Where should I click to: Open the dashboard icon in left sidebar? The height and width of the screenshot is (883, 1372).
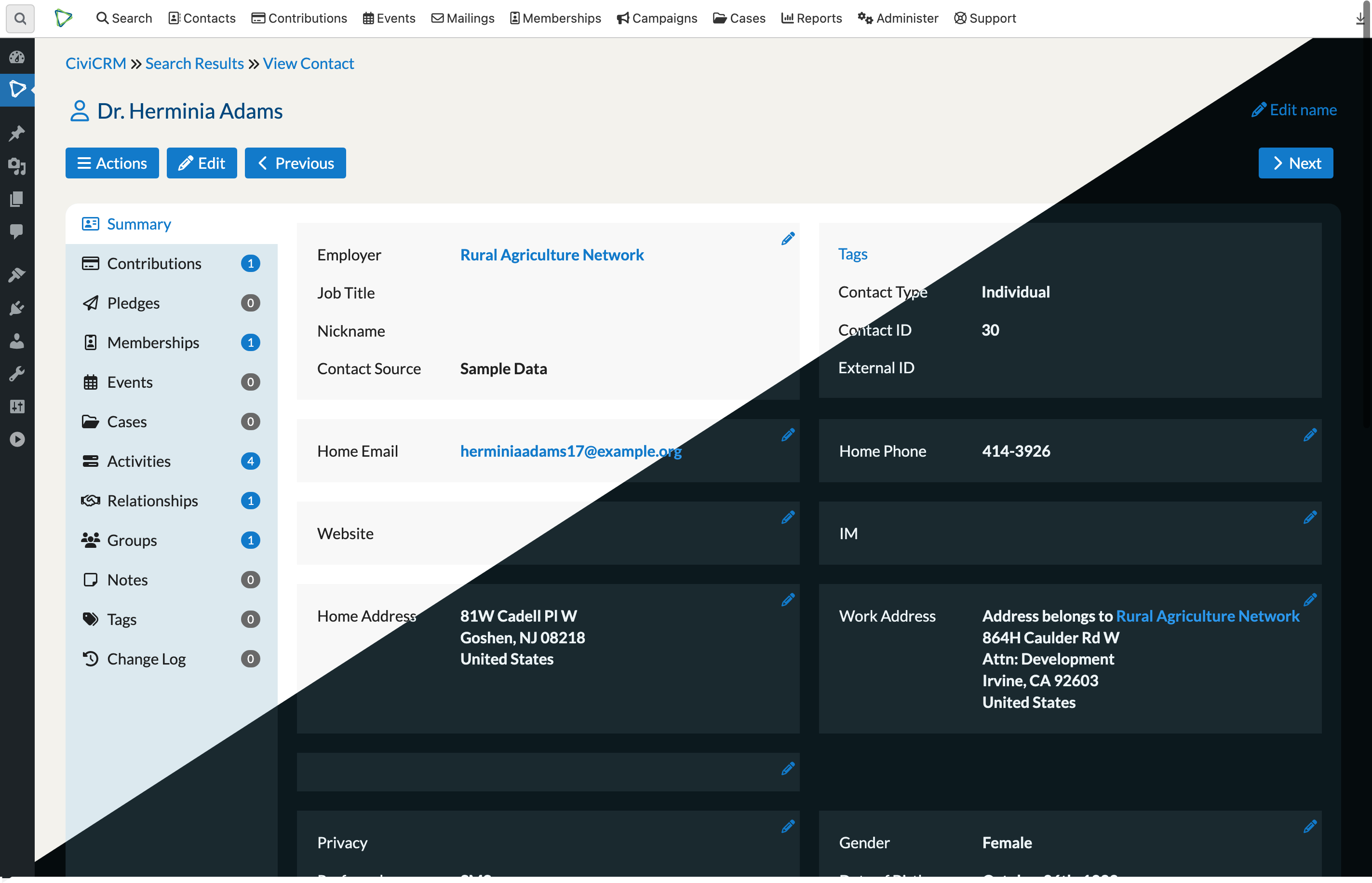[x=17, y=57]
